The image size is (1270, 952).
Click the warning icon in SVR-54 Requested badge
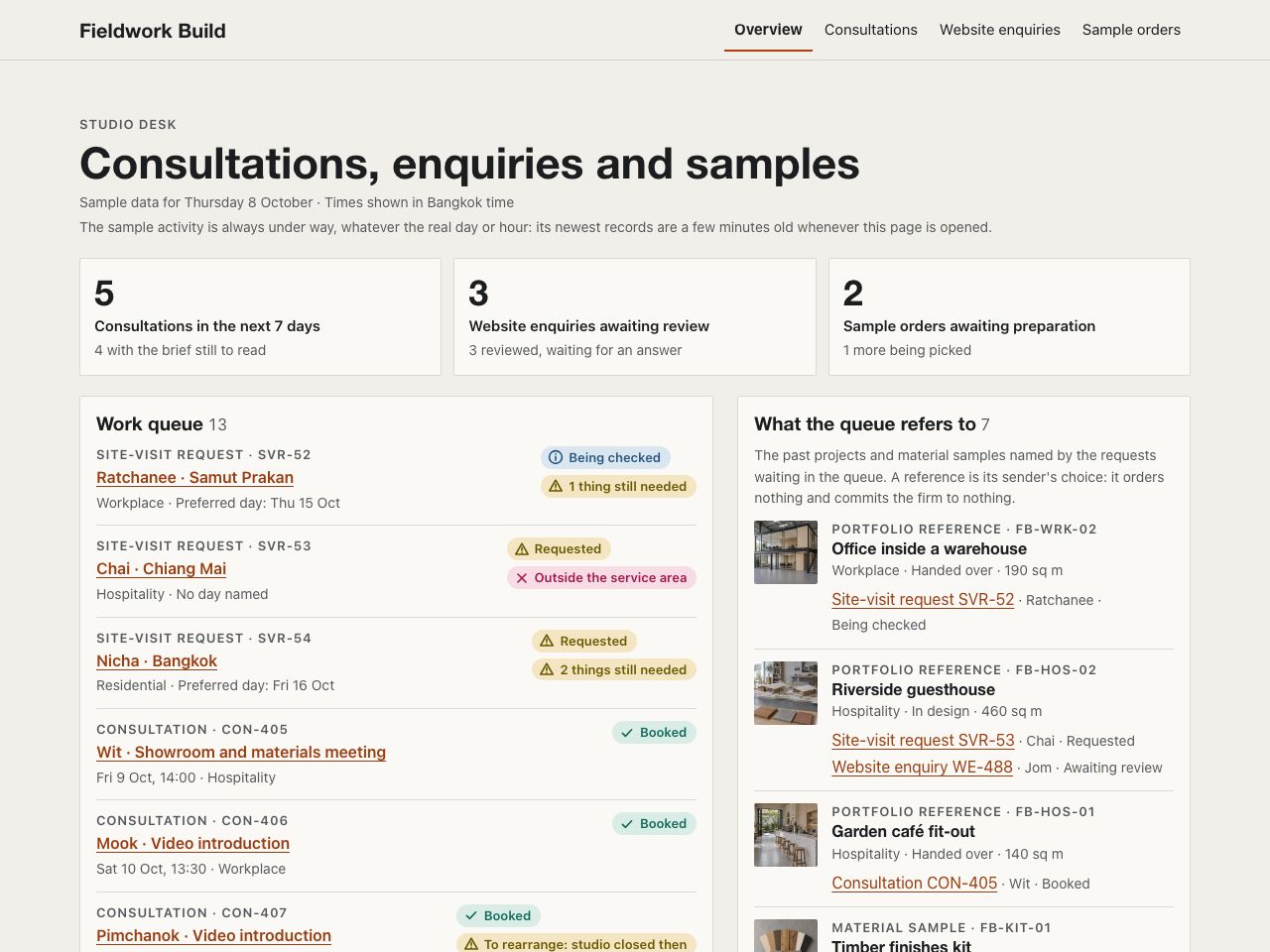547,642
